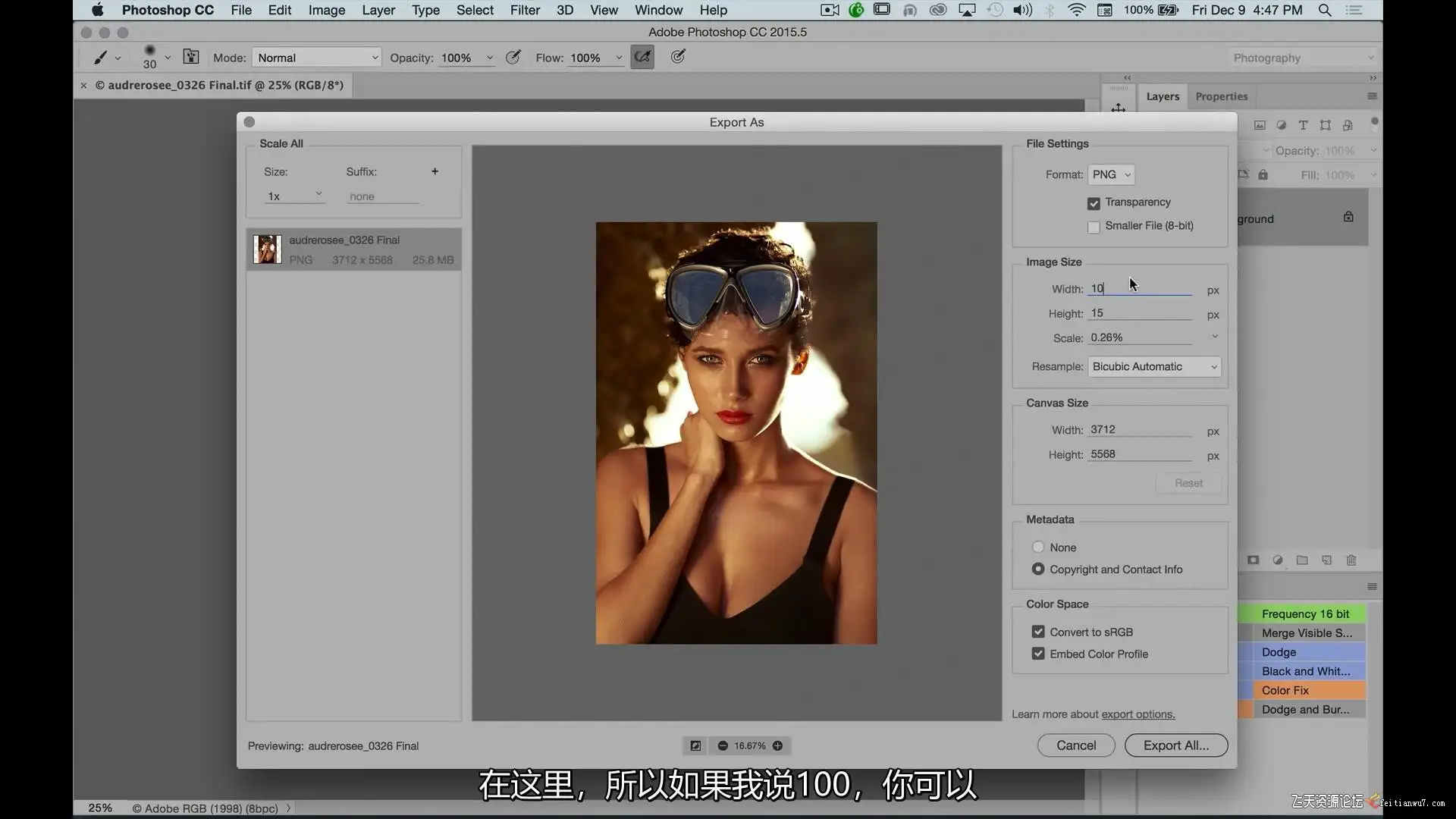Open the Filter menu
Image resolution: width=1456 pixels, height=819 pixels.
pyautogui.click(x=525, y=10)
